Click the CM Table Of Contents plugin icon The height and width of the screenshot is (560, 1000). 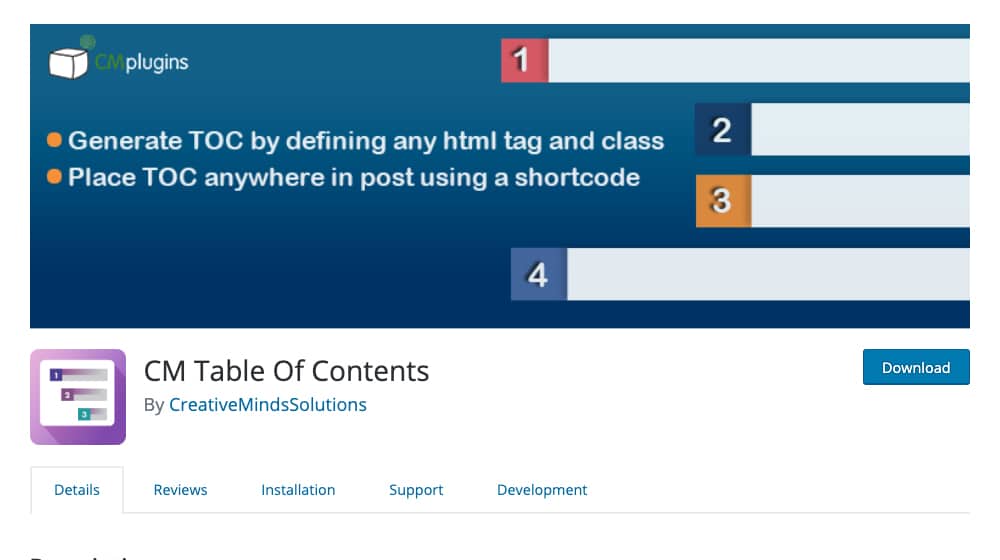pyautogui.click(x=78, y=397)
